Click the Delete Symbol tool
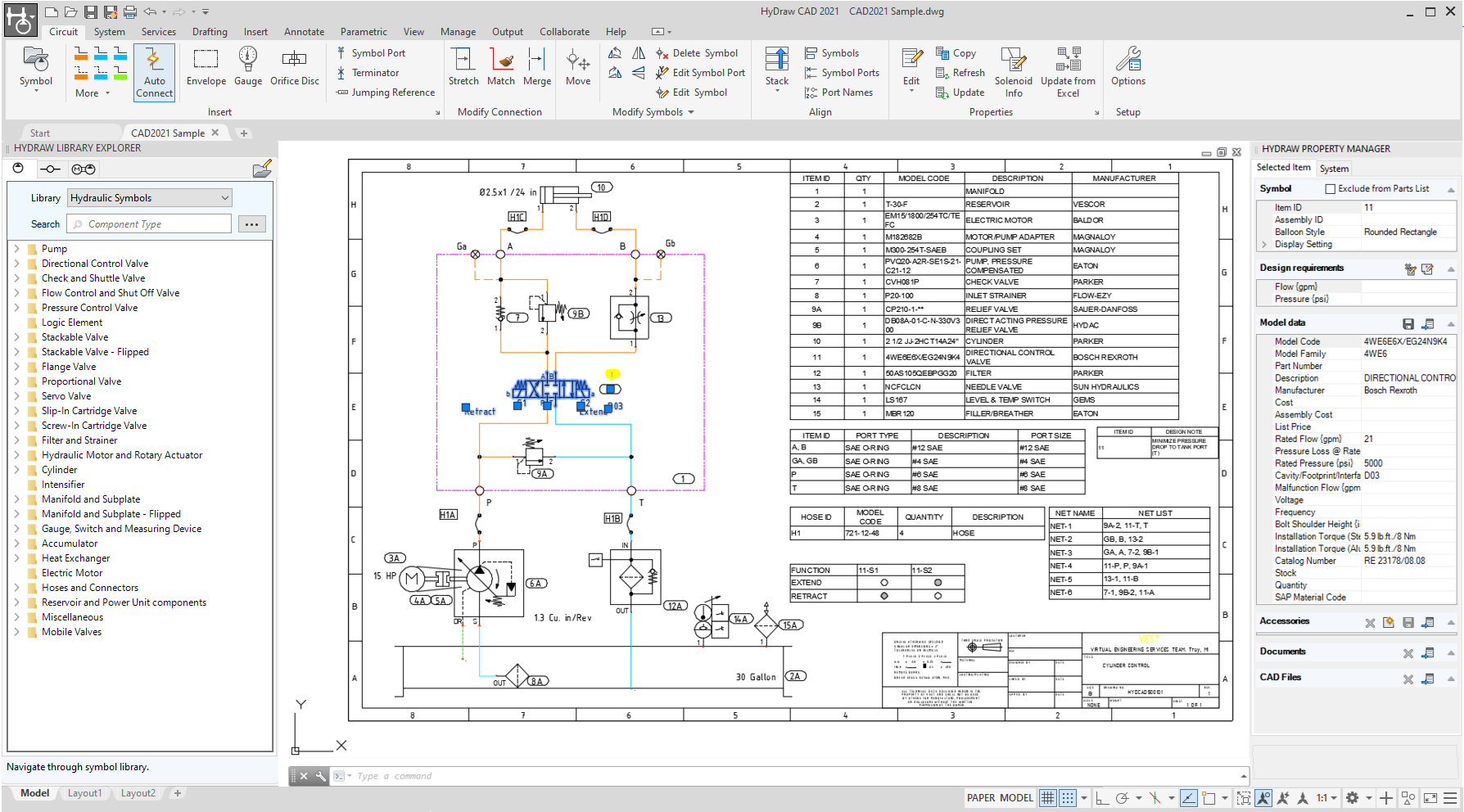The image size is (1464, 812). point(697,53)
